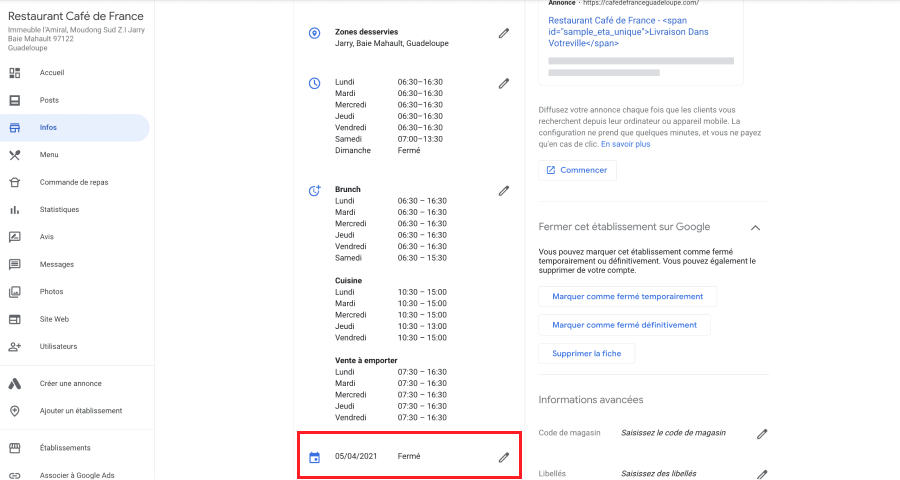Click Créer une annonce label
The width and height of the screenshot is (900, 480).
click(71, 384)
